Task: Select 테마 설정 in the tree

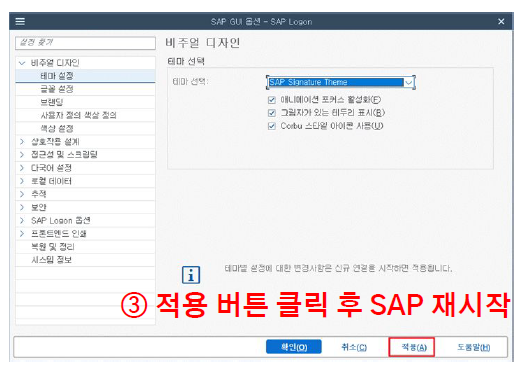Action: [85, 76]
